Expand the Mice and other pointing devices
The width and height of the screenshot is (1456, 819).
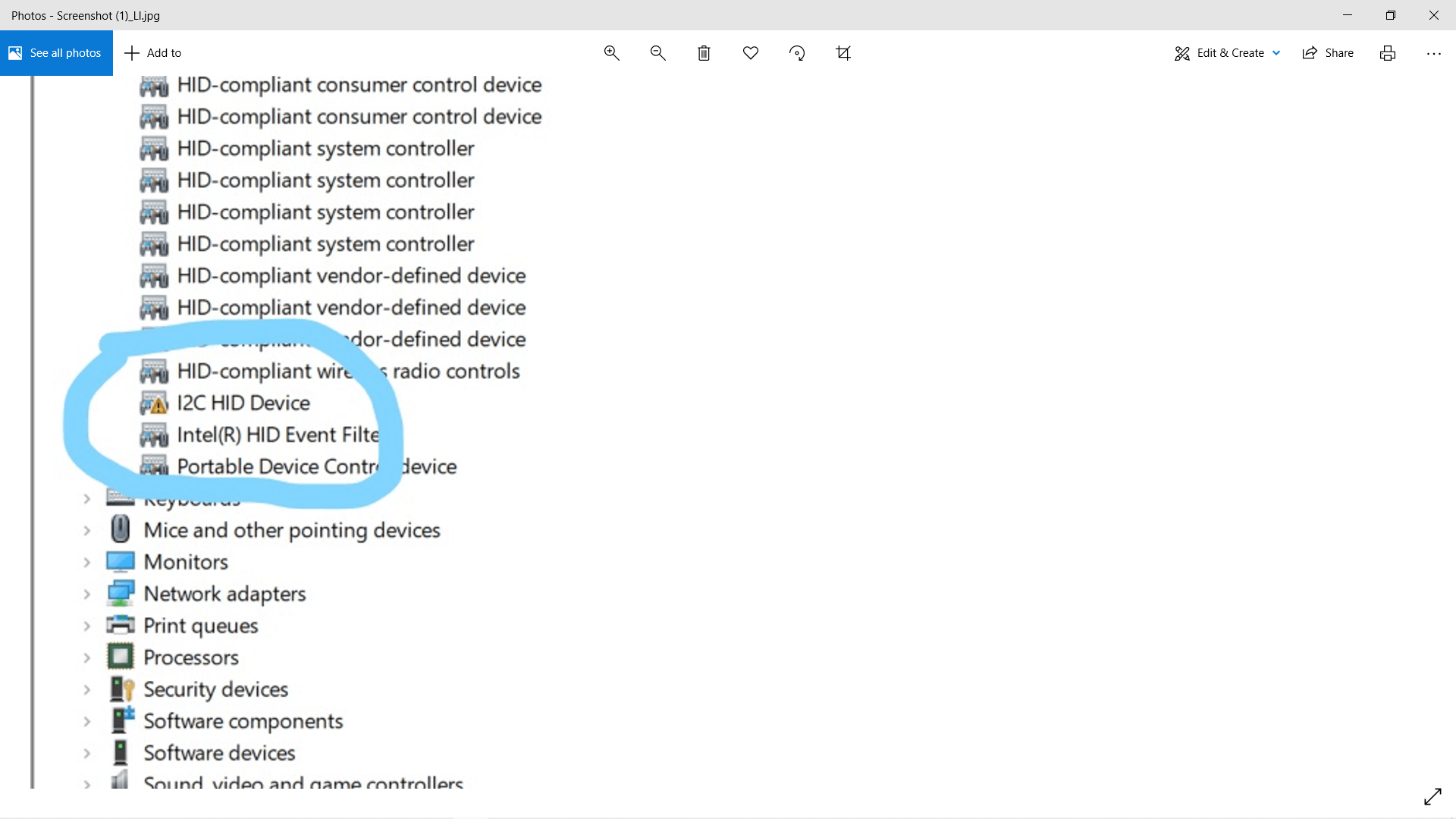(87, 530)
